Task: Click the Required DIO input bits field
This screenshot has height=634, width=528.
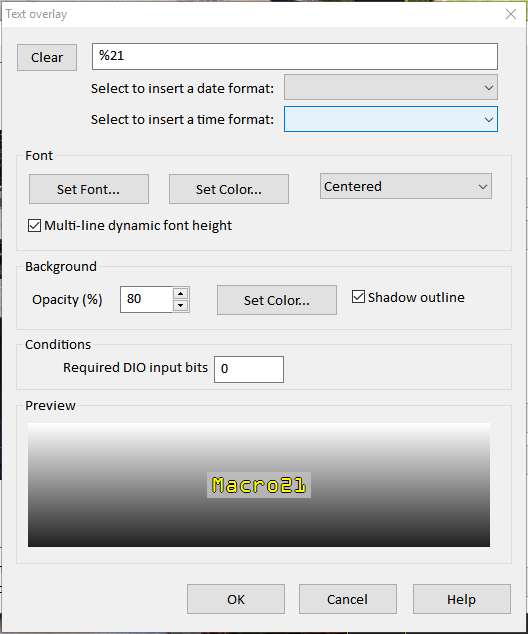Action: click(x=249, y=369)
